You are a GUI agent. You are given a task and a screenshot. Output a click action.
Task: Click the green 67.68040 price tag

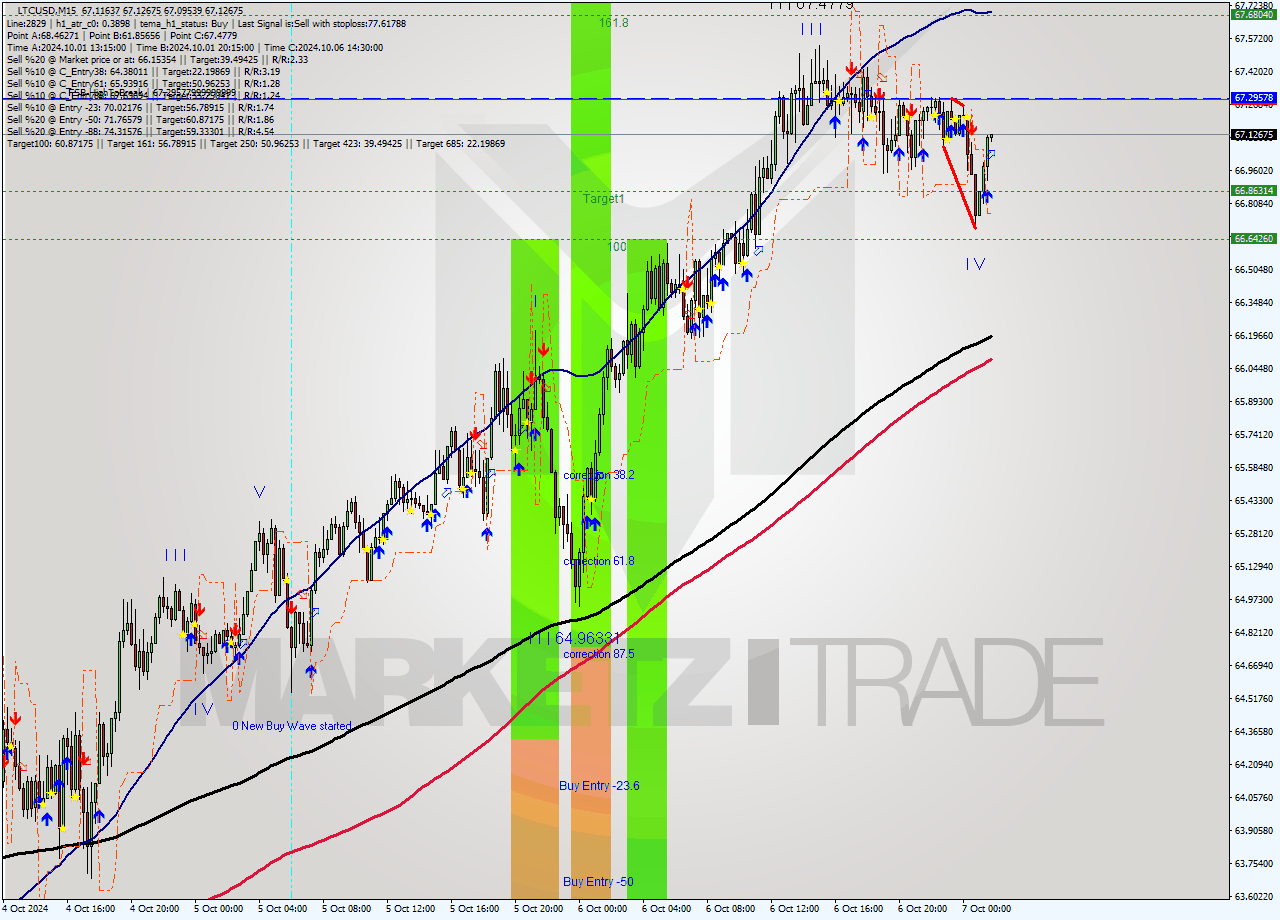(1253, 15)
